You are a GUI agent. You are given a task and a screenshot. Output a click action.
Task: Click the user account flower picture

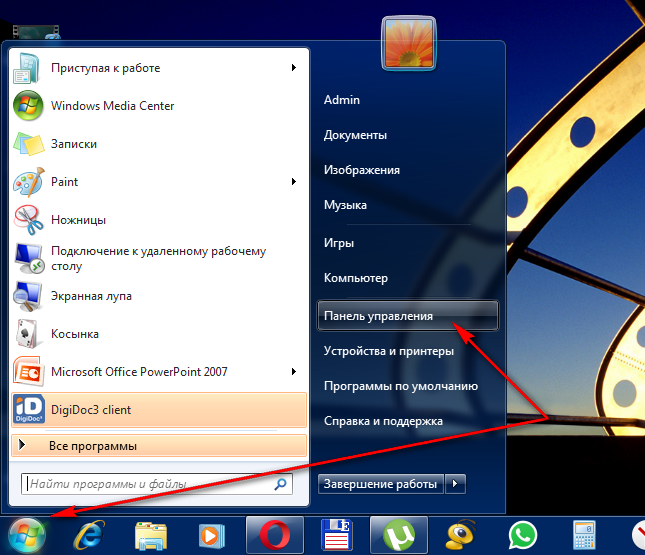click(x=408, y=43)
